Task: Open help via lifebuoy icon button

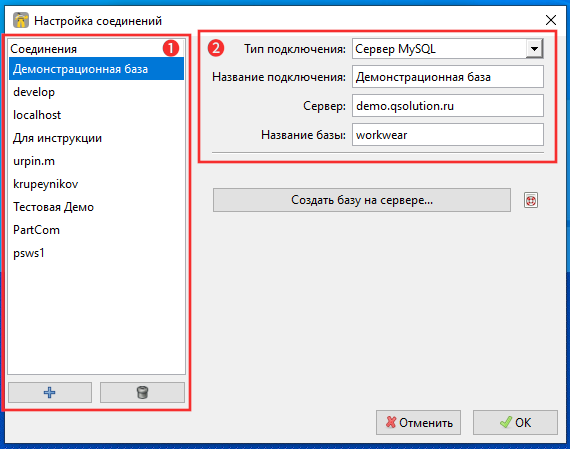Action: [x=531, y=200]
